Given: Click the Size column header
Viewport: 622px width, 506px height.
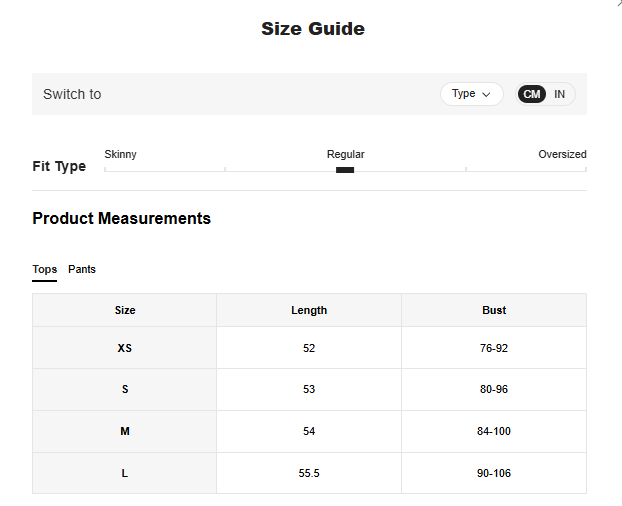Looking at the screenshot, I should [125, 310].
